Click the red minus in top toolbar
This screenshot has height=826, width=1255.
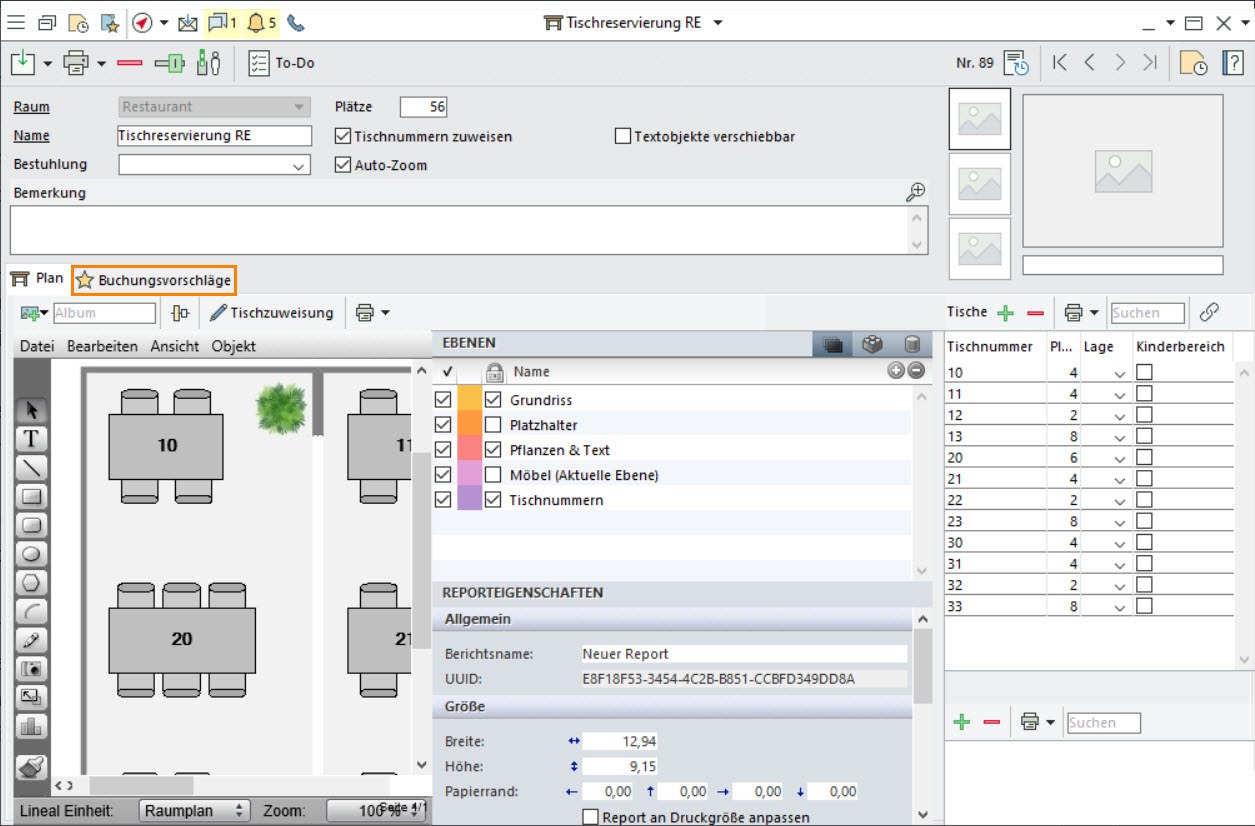pos(130,63)
